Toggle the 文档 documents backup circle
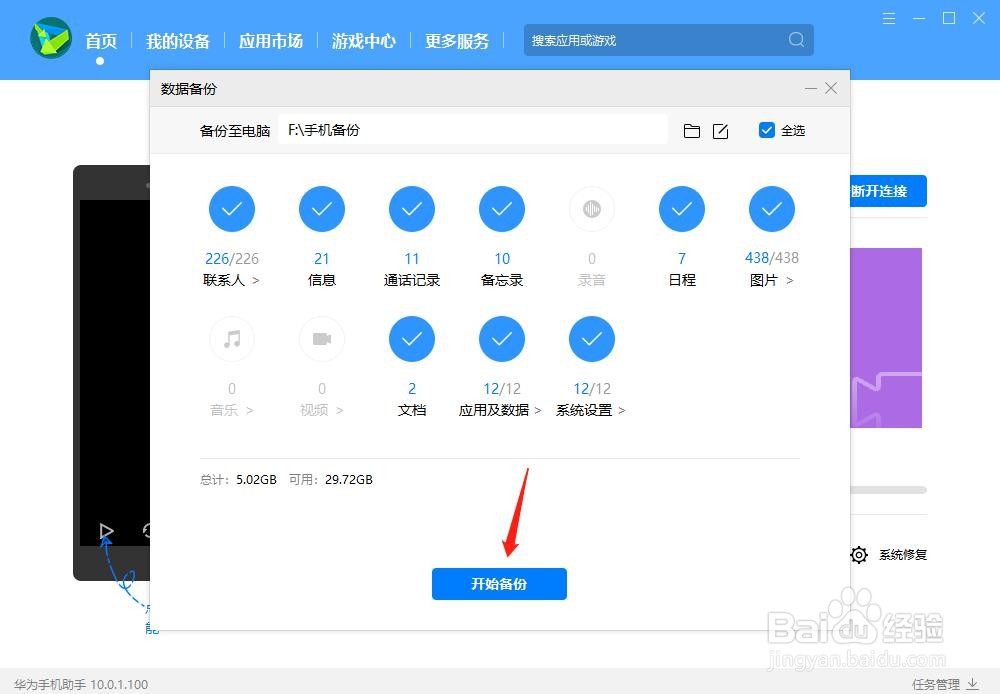Image resolution: width=1000 pixels, height=694 pixels. point(412,339)
